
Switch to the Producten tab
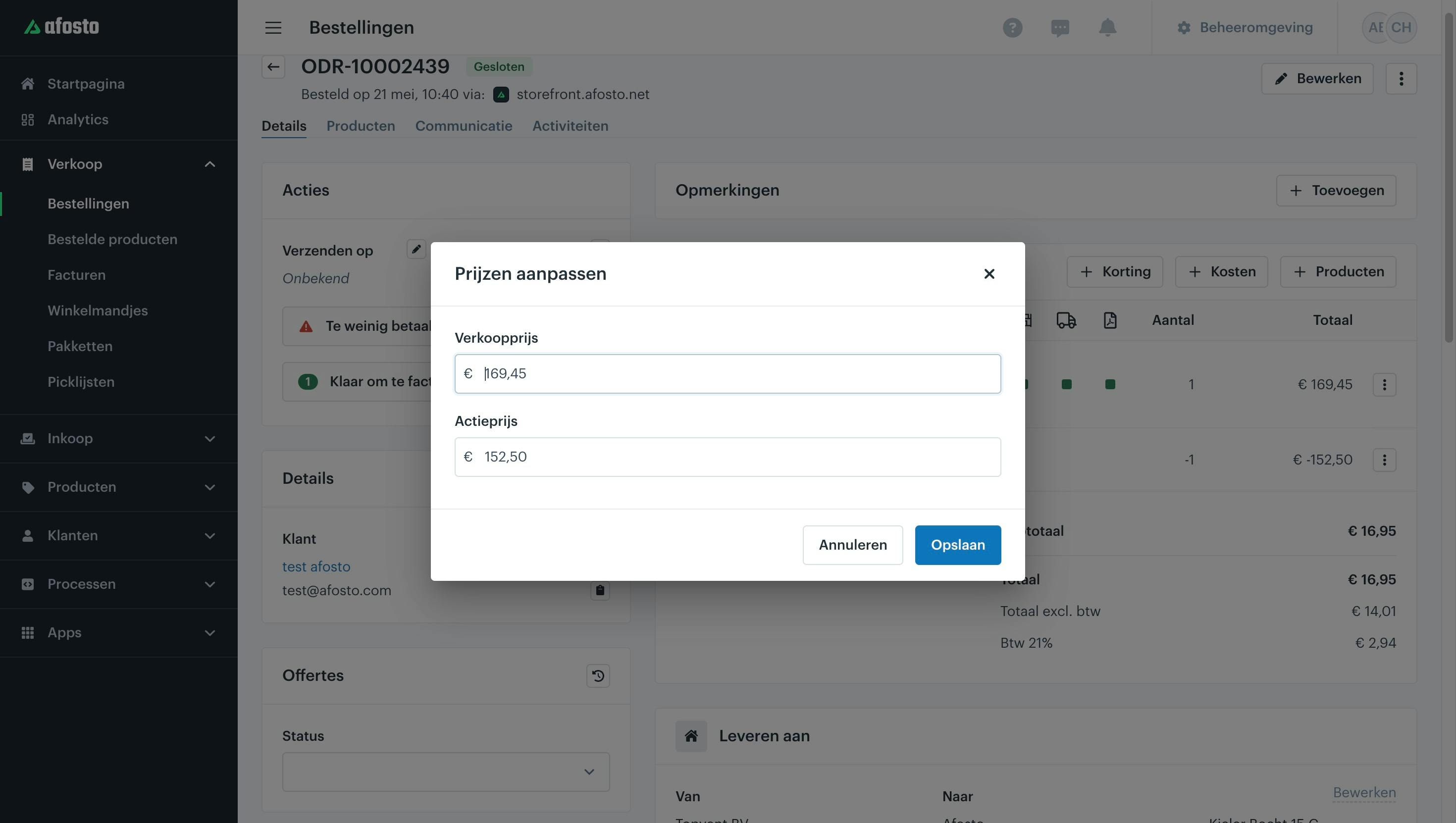point(361,126)
